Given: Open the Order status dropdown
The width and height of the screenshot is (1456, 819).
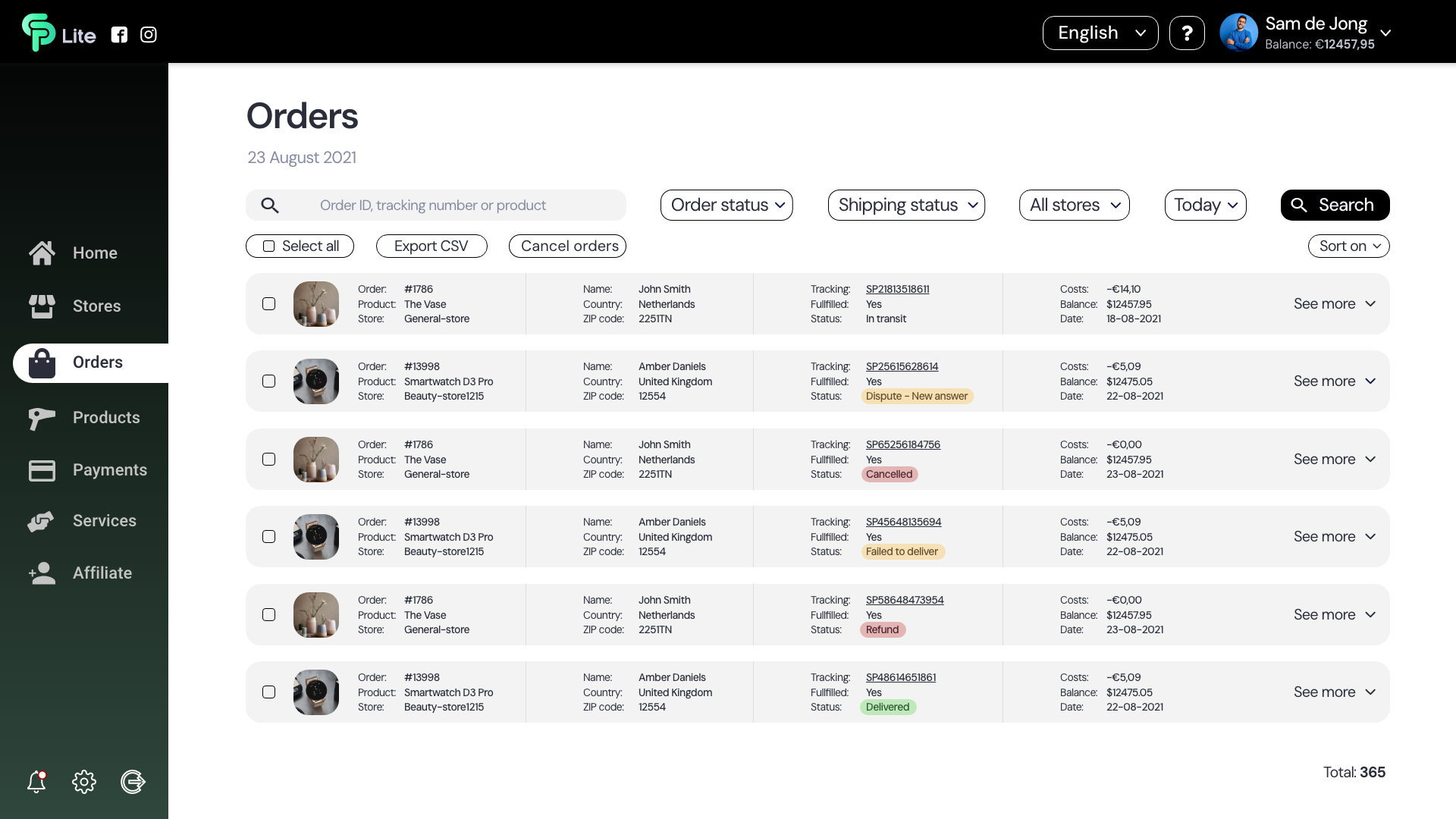Looking at the screenshot, I should [726, 206].
